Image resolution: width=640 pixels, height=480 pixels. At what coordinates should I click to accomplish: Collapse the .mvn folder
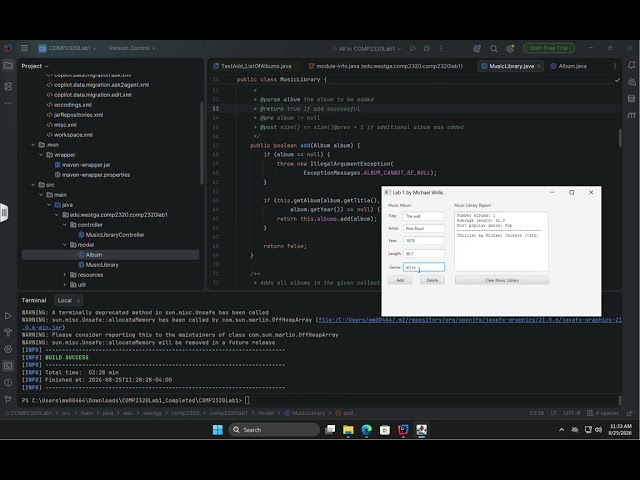tap(33, 145)
